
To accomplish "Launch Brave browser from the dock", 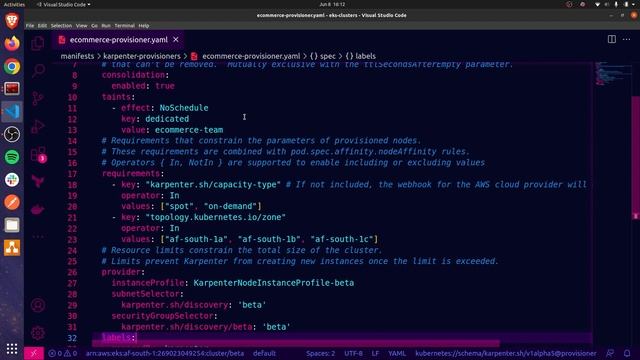I will (x=12, y=20).
